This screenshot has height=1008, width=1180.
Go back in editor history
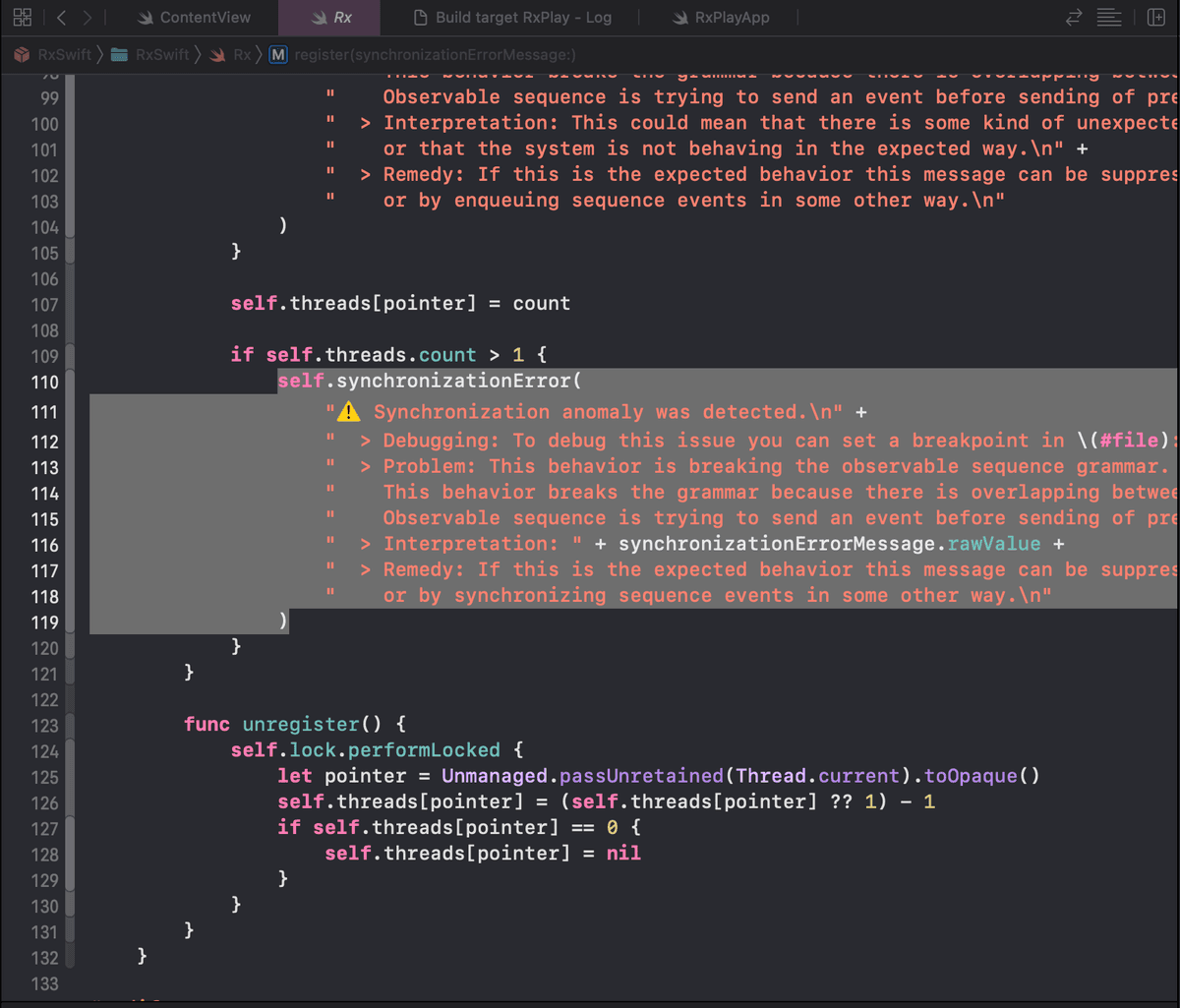(62, 17)
